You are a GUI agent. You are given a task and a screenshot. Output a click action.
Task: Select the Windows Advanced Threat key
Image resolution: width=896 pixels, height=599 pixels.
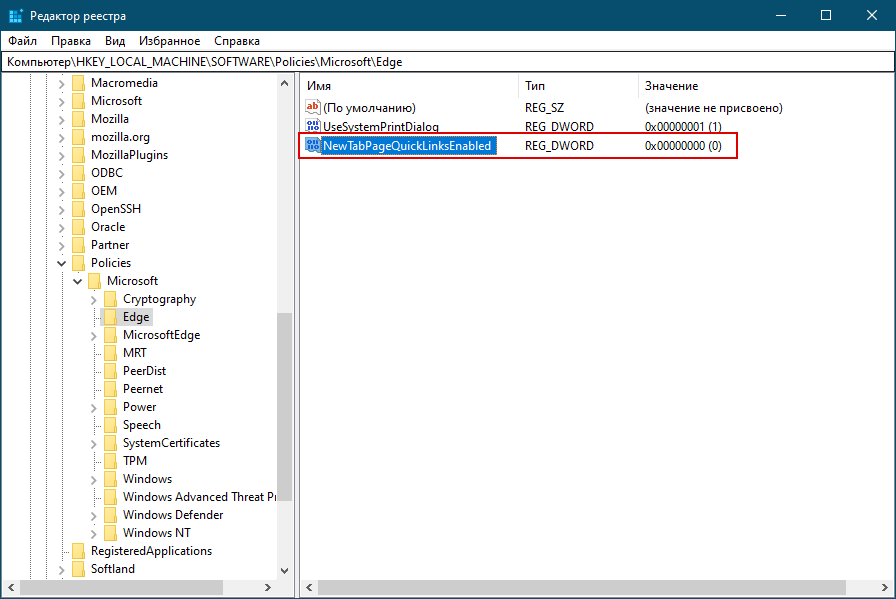point(199,497)
